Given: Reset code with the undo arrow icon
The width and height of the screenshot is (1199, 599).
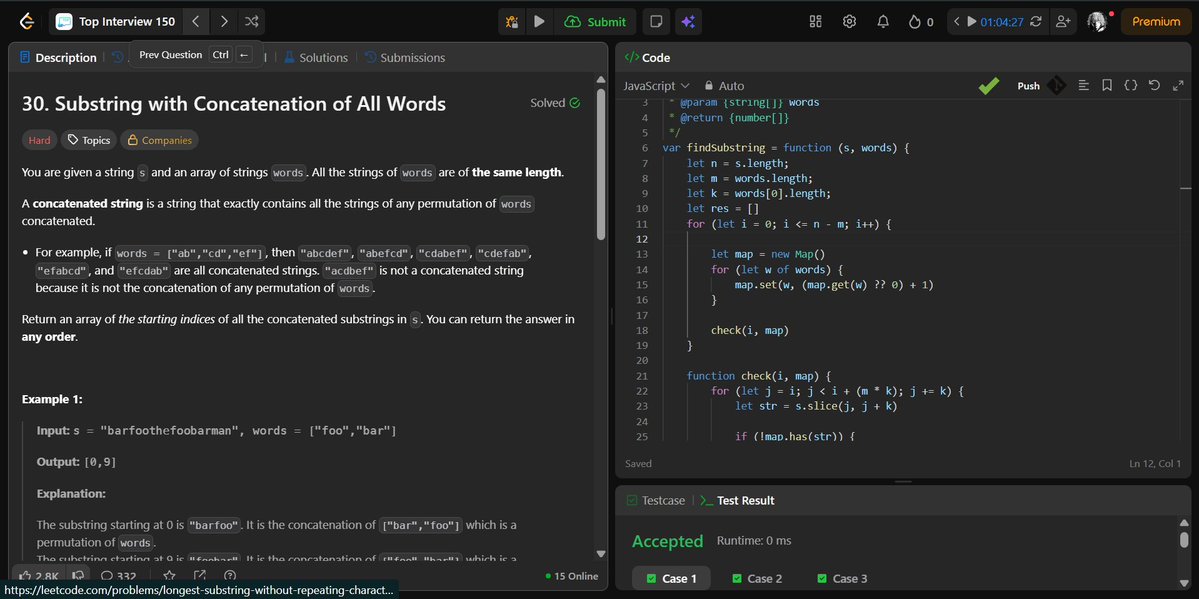Looking at the screenshot, I should [1155, 86].
